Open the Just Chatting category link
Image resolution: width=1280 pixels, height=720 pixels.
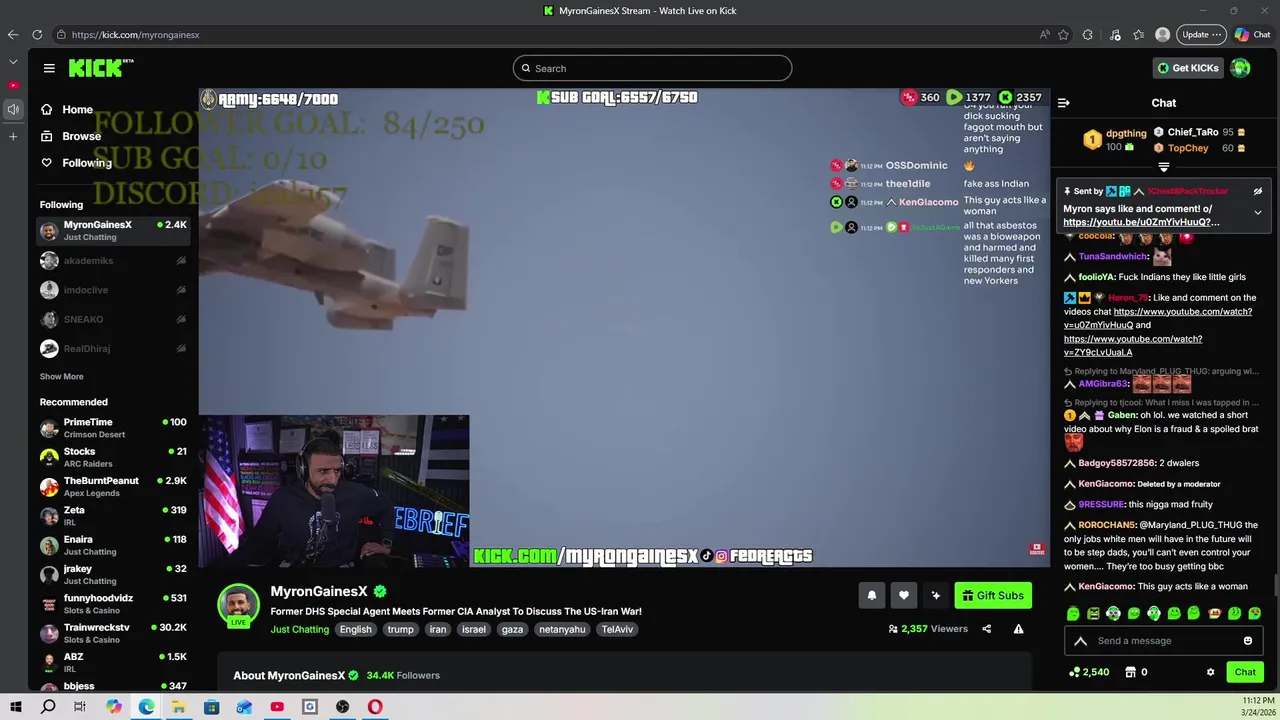(x=299, y=629)
